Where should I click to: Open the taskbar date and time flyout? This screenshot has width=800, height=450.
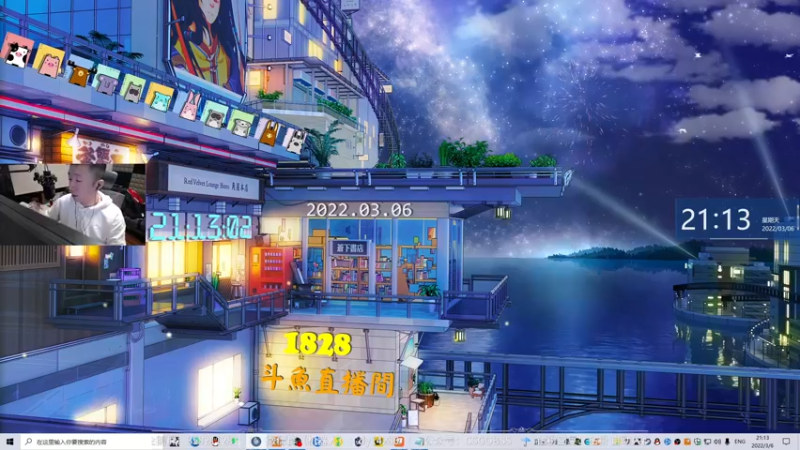pos(762,441)
